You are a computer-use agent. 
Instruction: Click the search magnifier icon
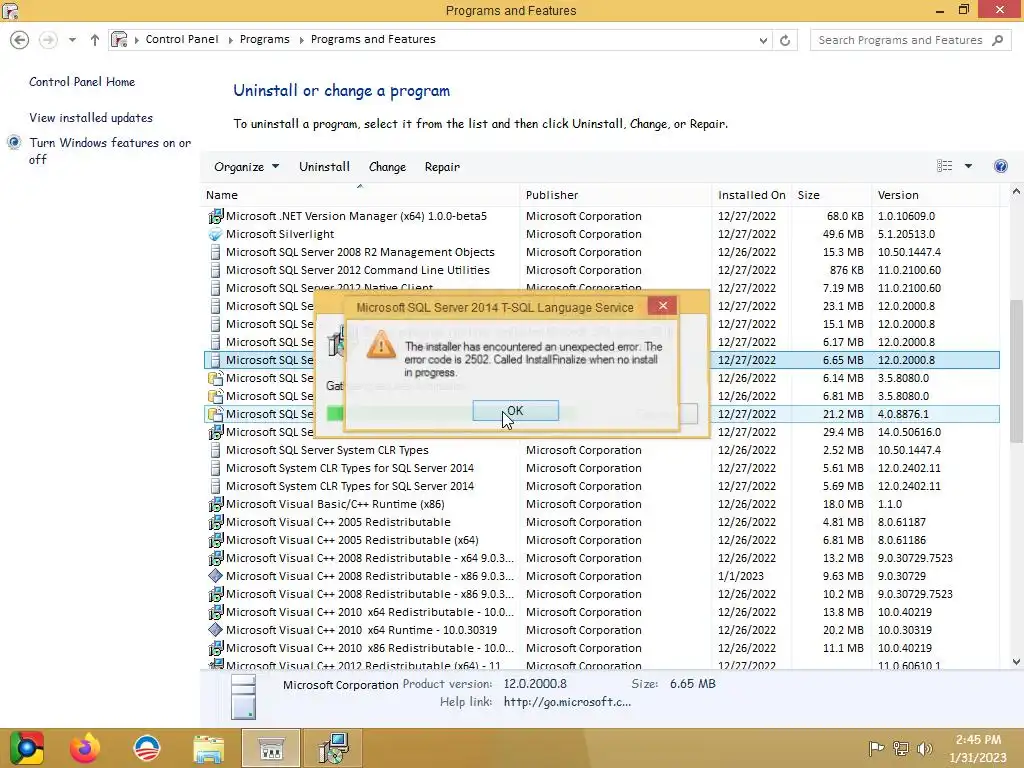coord(997,40)
